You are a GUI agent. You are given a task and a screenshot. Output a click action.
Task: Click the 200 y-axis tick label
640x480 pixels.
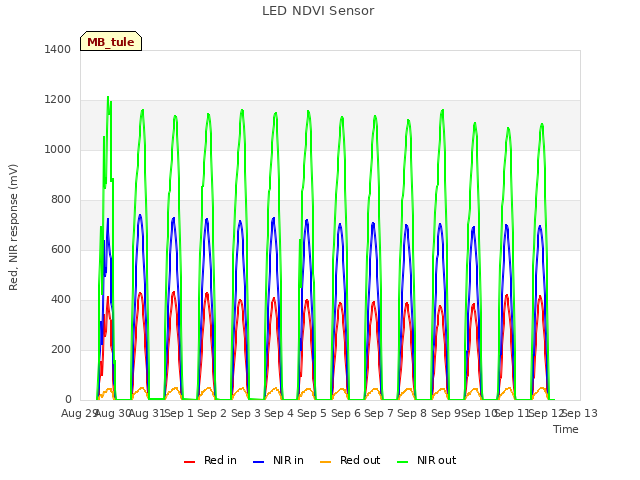tap(61, 349)
